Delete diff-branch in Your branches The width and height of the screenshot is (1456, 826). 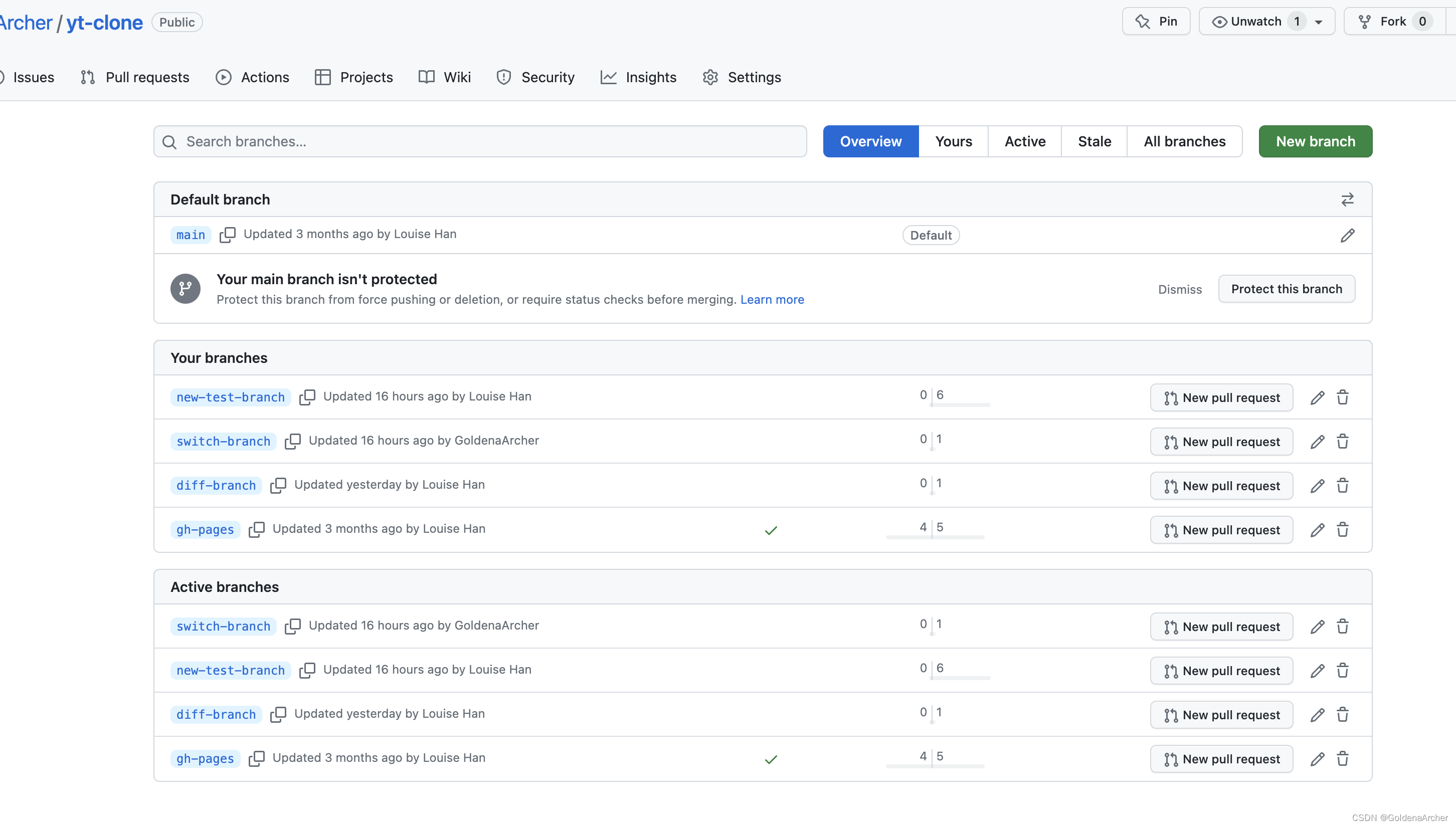point(1343,486)
